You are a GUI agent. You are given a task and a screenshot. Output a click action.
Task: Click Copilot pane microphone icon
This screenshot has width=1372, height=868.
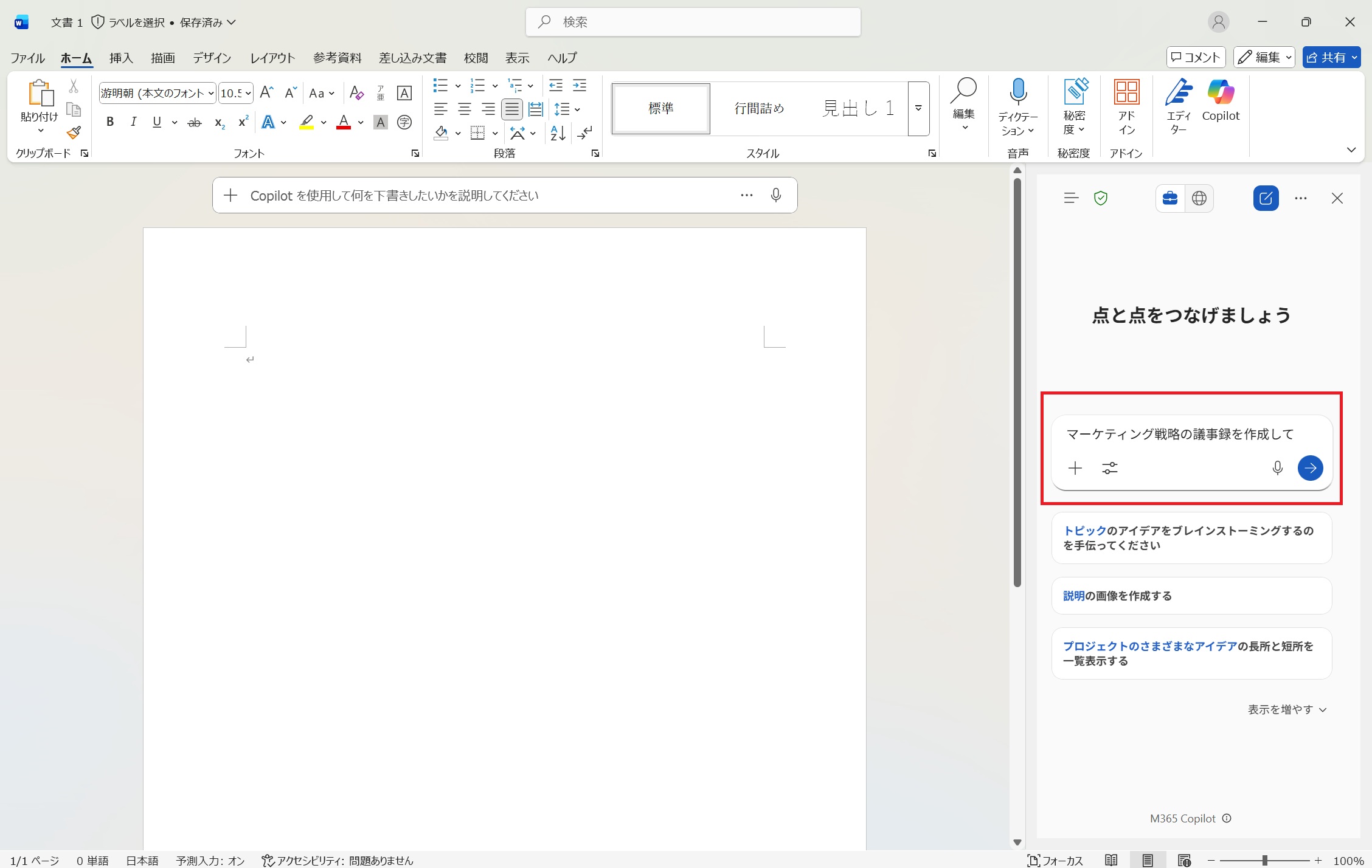[x=1277, y=468]
